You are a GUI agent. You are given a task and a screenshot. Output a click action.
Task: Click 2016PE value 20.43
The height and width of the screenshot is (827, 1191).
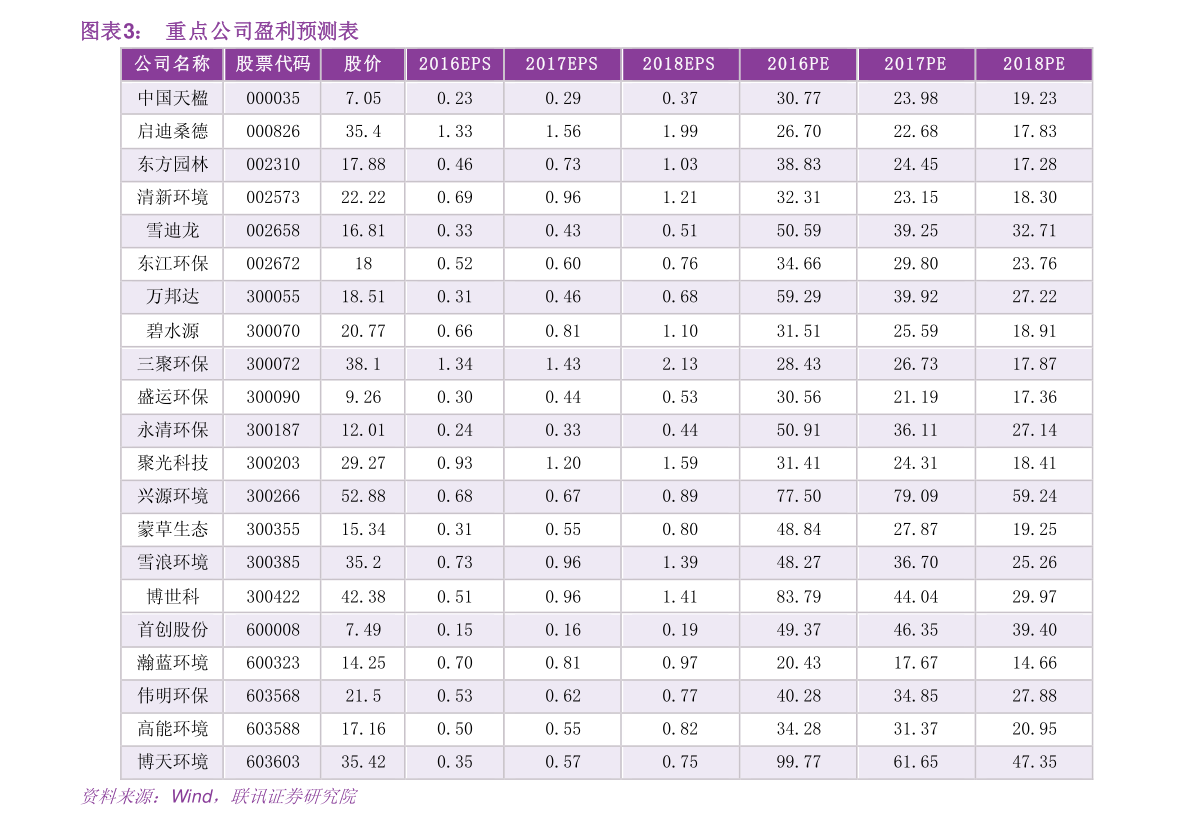(798, 663)
